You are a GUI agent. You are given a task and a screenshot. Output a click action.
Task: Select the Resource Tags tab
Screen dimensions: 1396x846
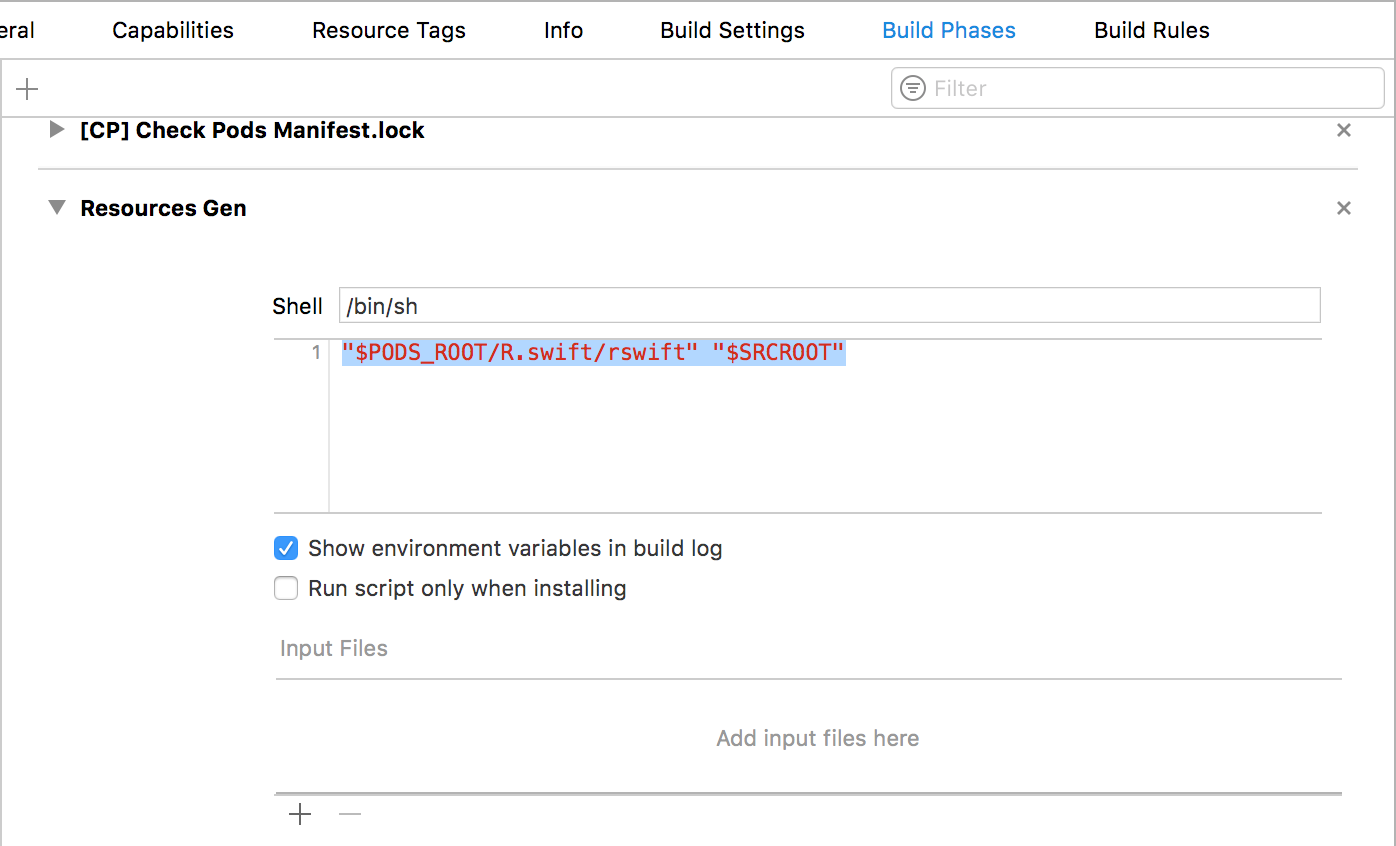(x=389, y=30)
